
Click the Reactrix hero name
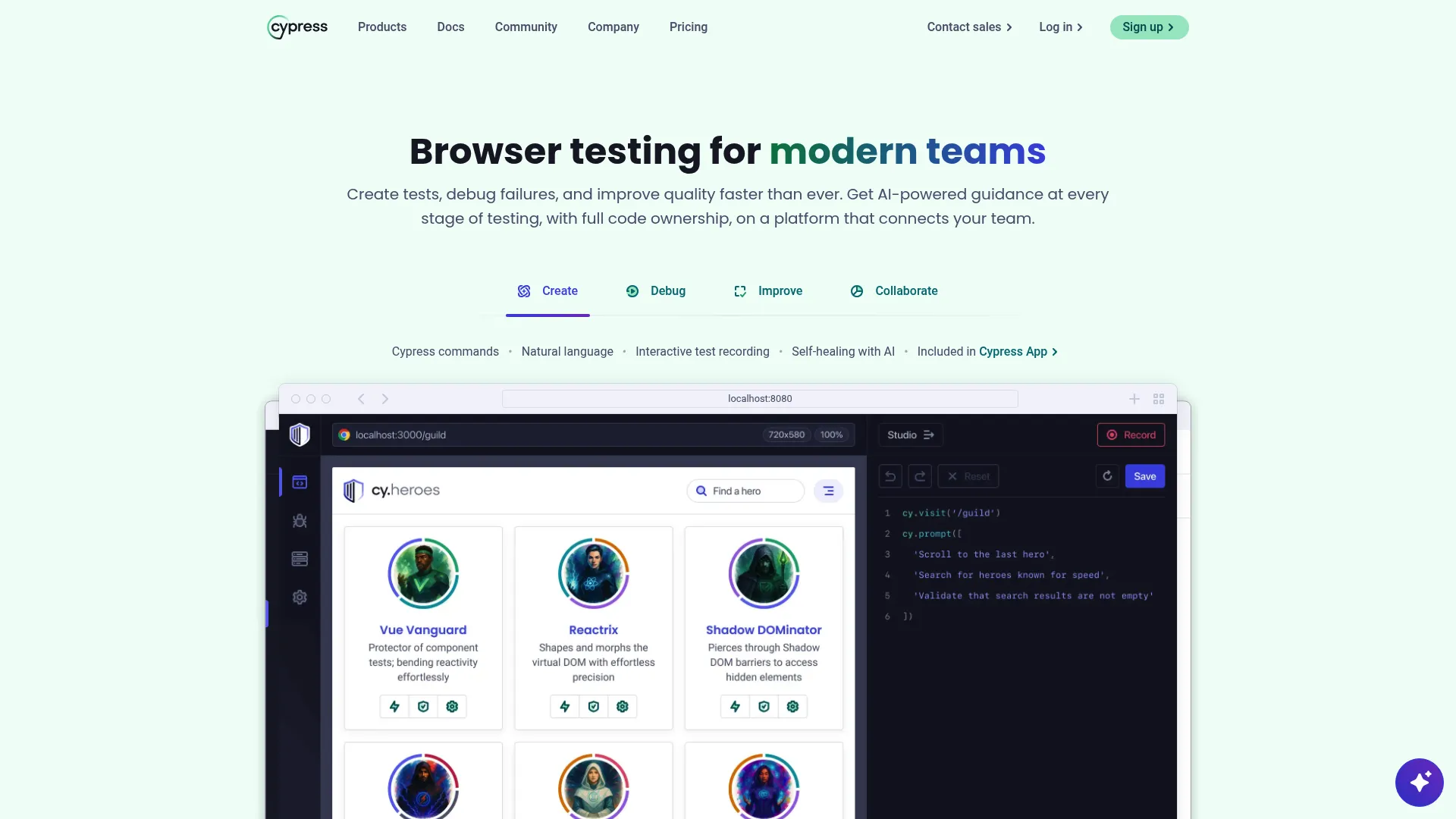(x=594, y=630)
